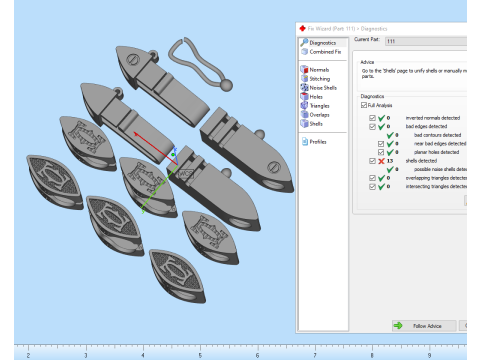Select the Holes page in sidebar
The width and height of the screenshot is (480, 360).
pyautogui.click(x=312, y=97)
